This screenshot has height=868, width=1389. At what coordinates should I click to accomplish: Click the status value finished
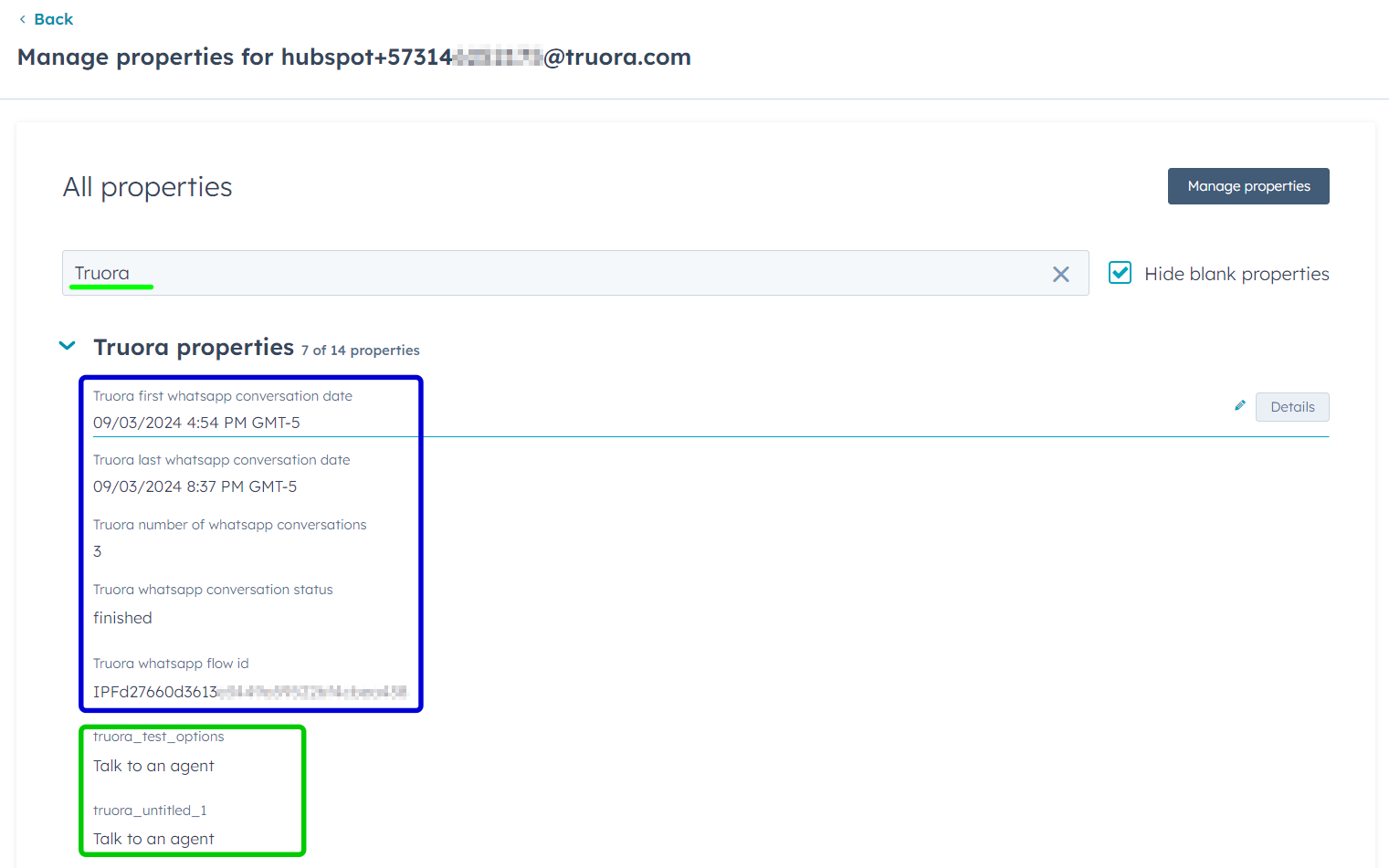click(x=122, y=618)
